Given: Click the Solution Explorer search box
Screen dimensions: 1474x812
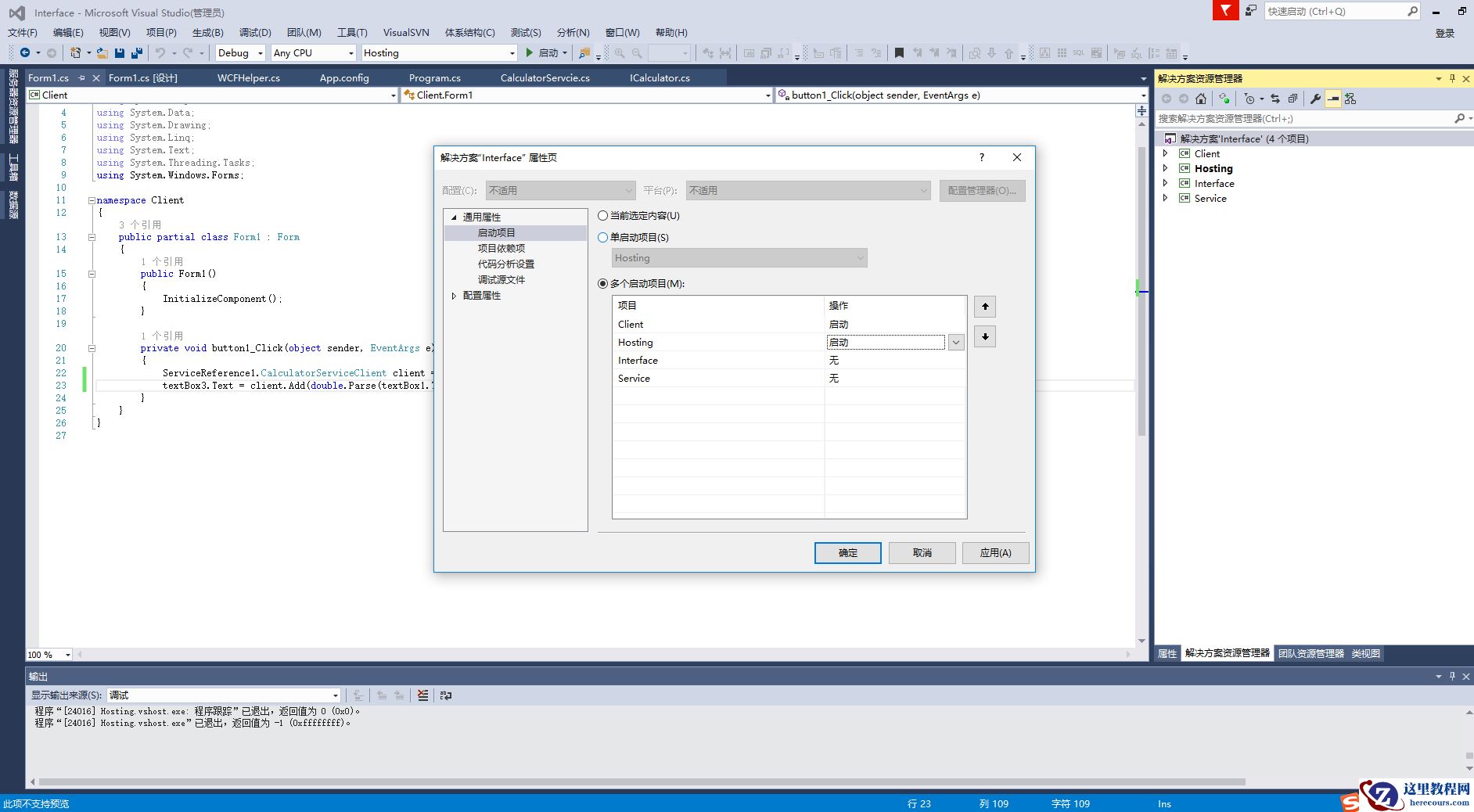Looking at the screenshot, I should 1303,119.
